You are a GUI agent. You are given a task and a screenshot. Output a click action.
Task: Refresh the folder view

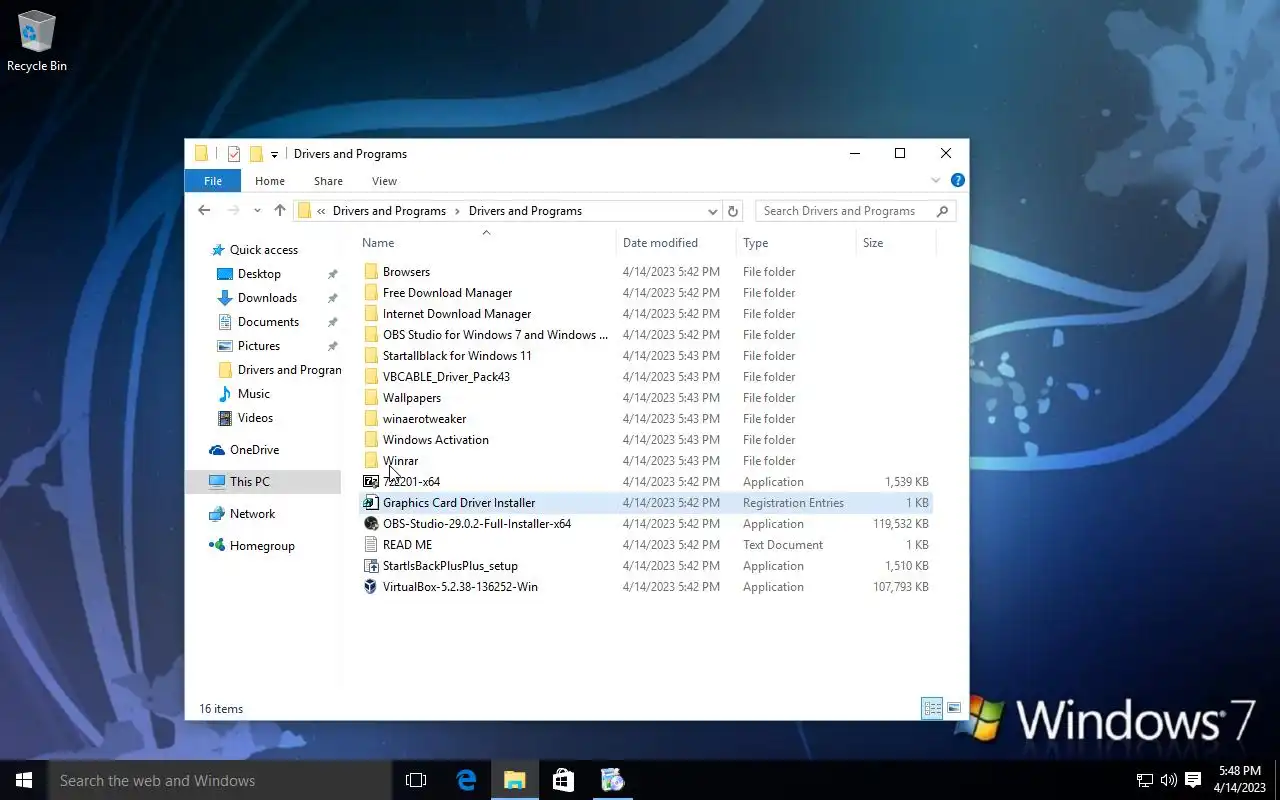(733, 211)
